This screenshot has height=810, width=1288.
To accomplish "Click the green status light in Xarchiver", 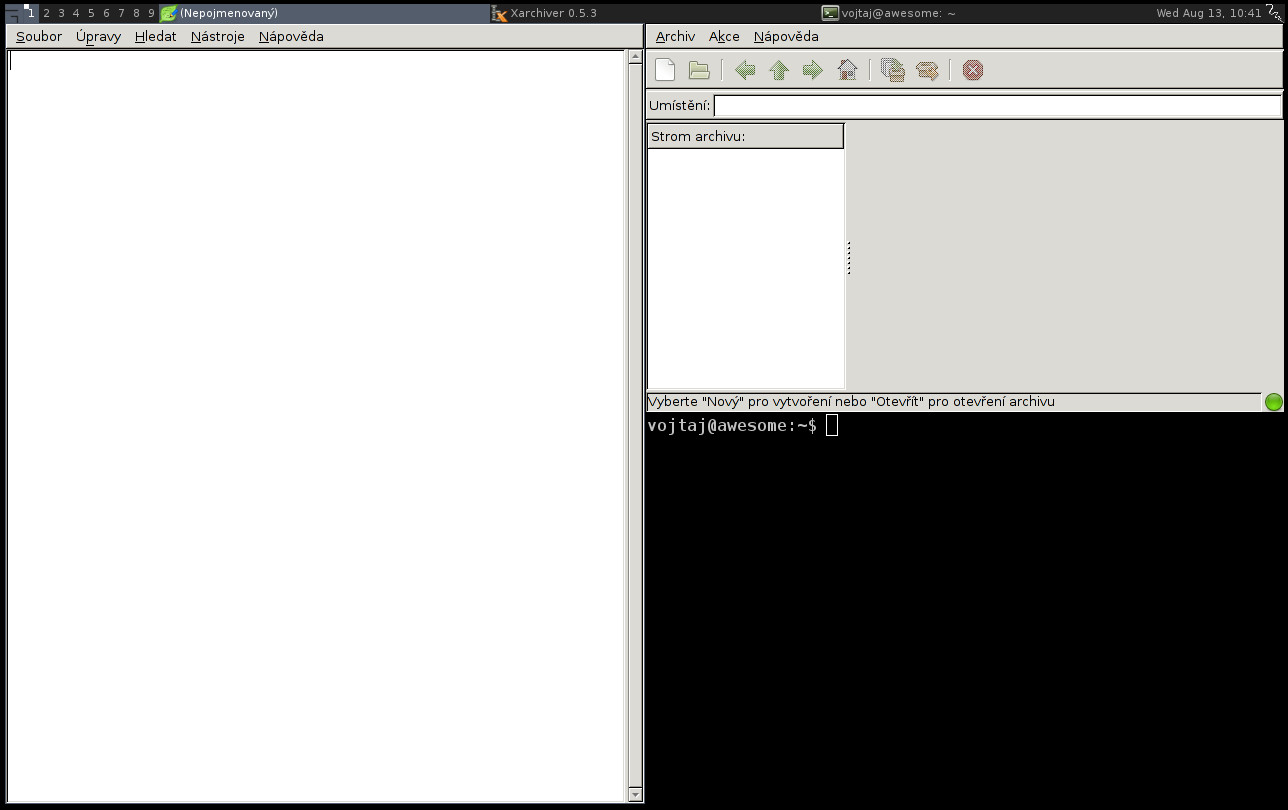I will [1274, 402].
